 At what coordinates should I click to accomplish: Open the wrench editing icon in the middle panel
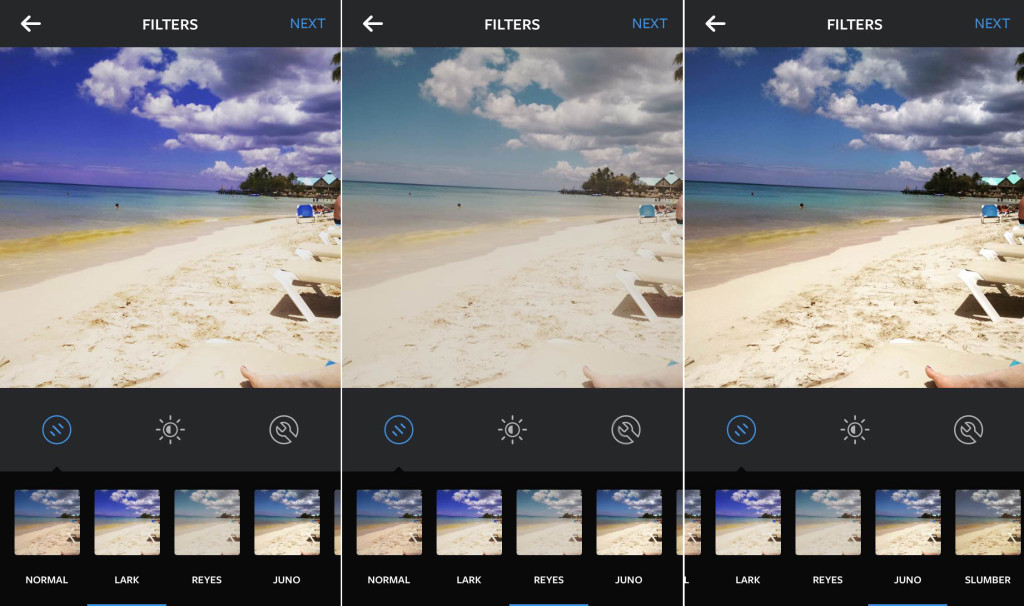626,430
